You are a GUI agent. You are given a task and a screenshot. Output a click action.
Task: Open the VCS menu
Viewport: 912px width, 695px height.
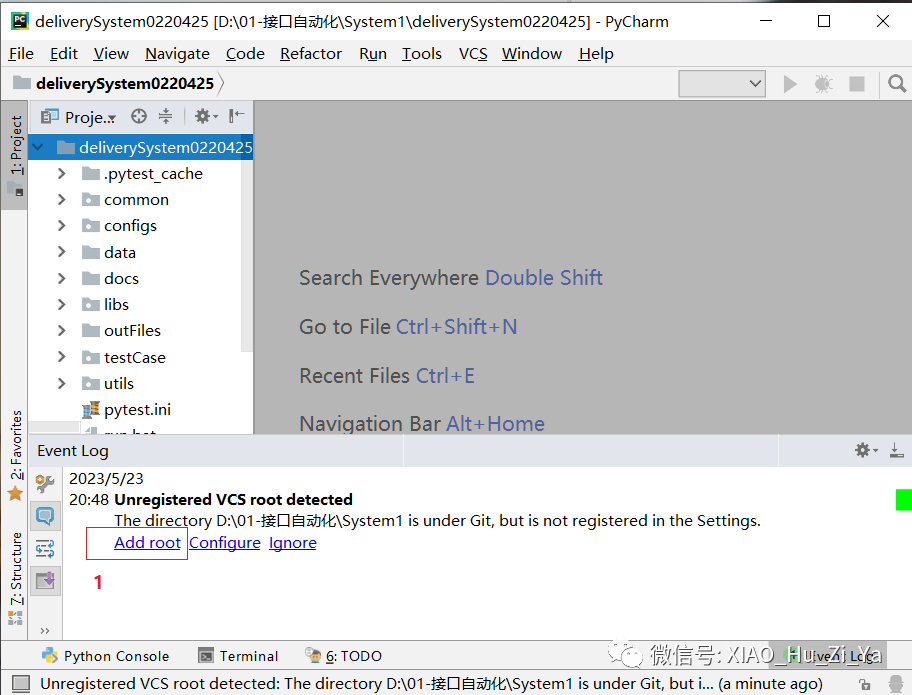click(x=473, y=54)
